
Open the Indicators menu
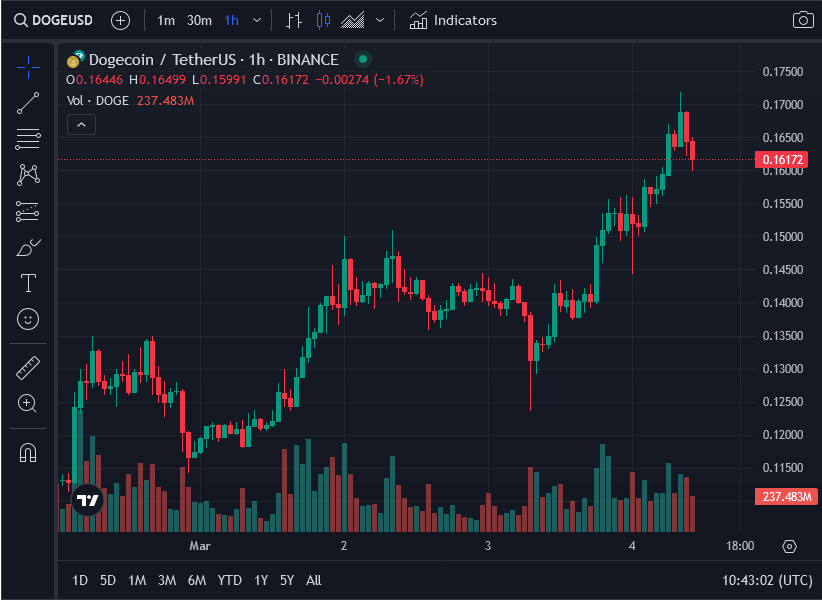[x=453, y=20]
